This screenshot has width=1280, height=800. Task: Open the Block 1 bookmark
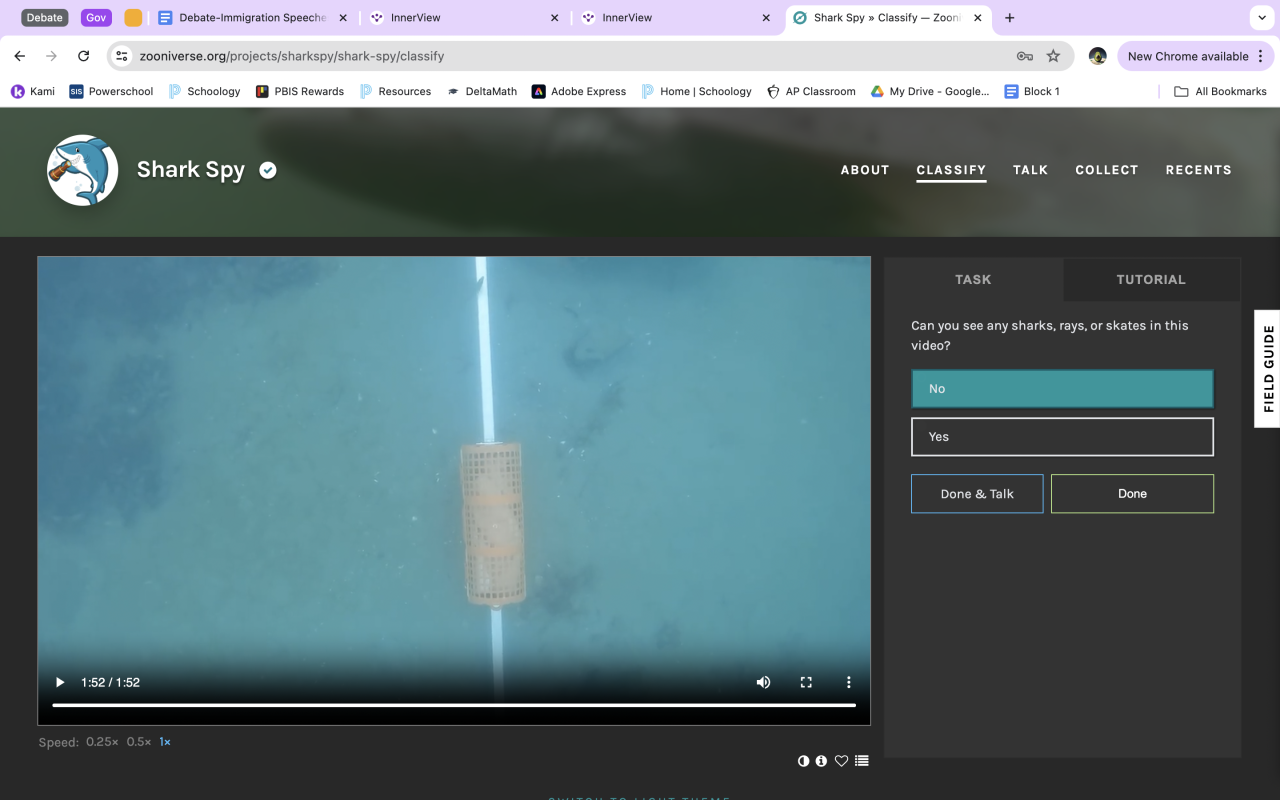1032,91
